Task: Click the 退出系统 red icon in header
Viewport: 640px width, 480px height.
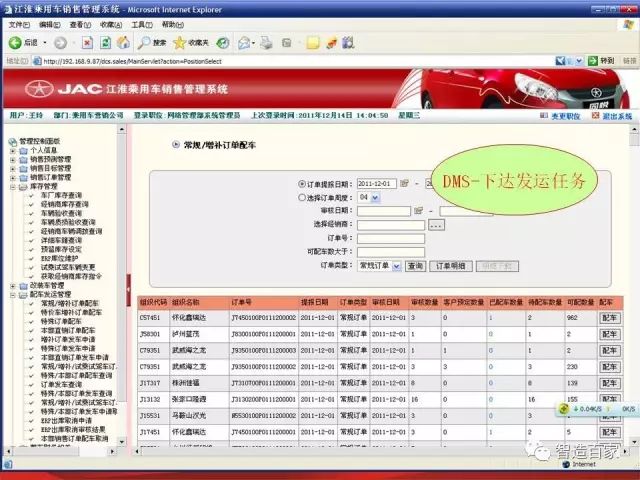Action: (596, 116)
